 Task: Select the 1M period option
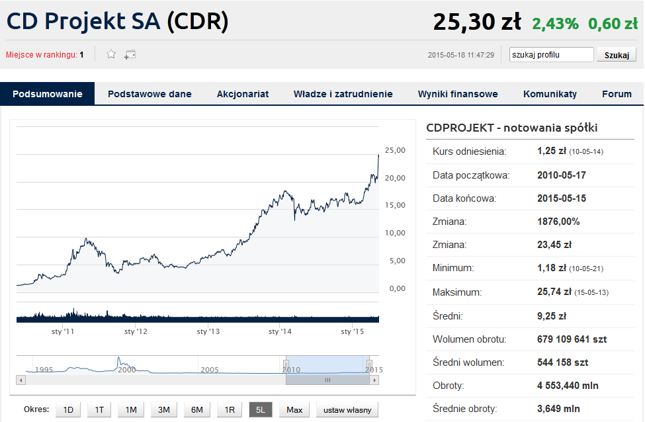[132, 410]
